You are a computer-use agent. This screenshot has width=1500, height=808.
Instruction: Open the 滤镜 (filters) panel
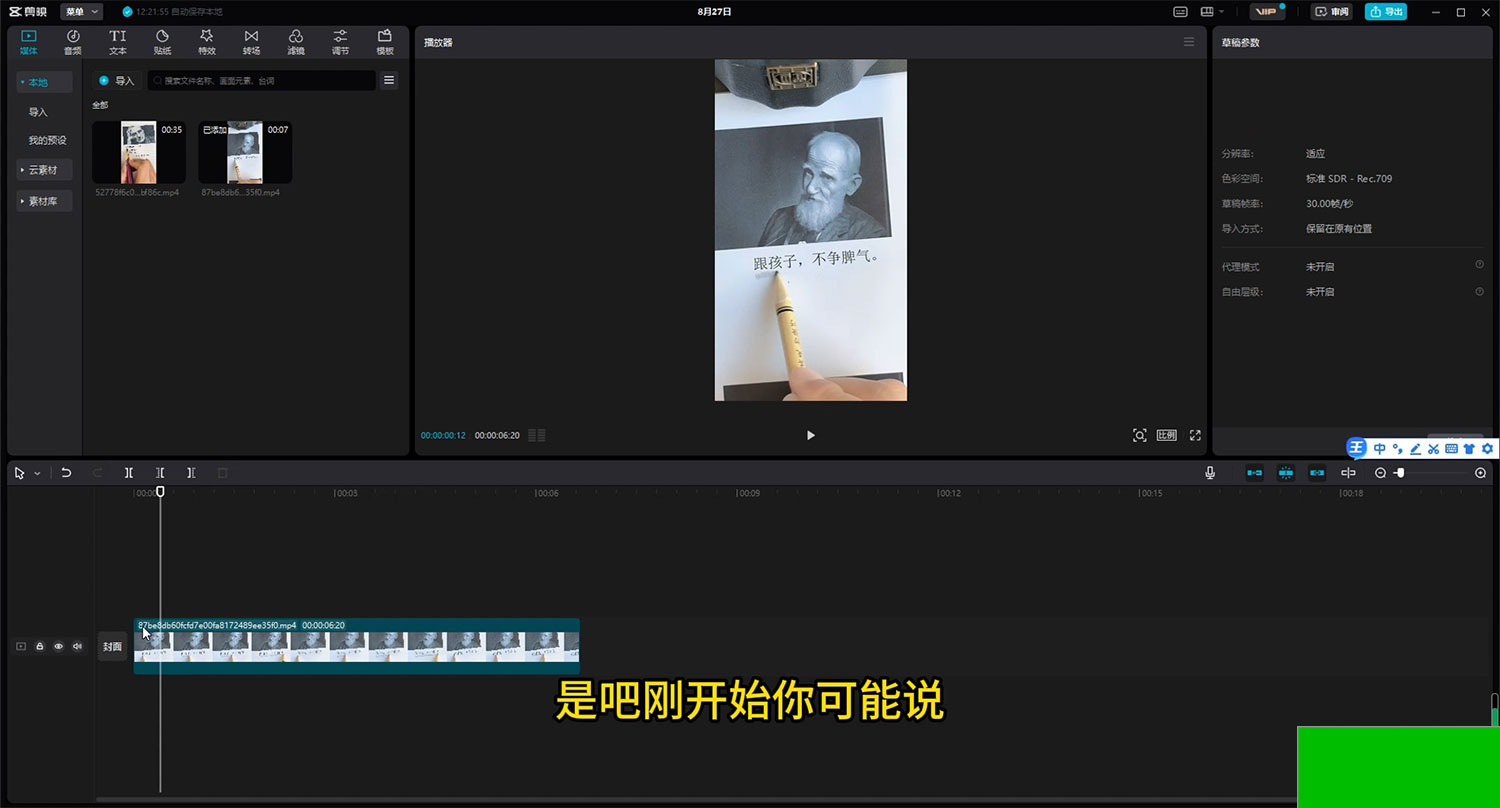pyautogui.click(x=296, y=42)
